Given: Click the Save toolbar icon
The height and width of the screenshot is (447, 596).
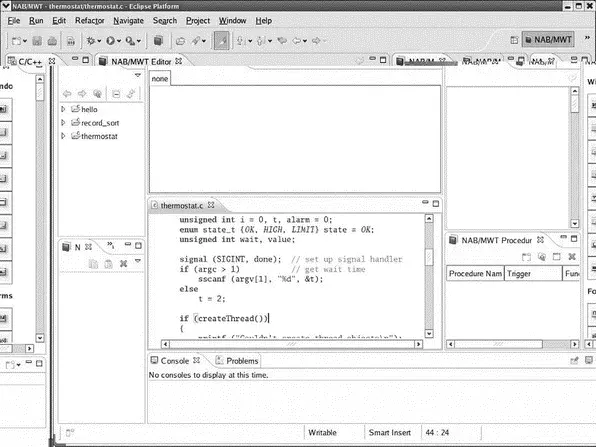Looking at the screenshot, I should [x=37, y=41].
